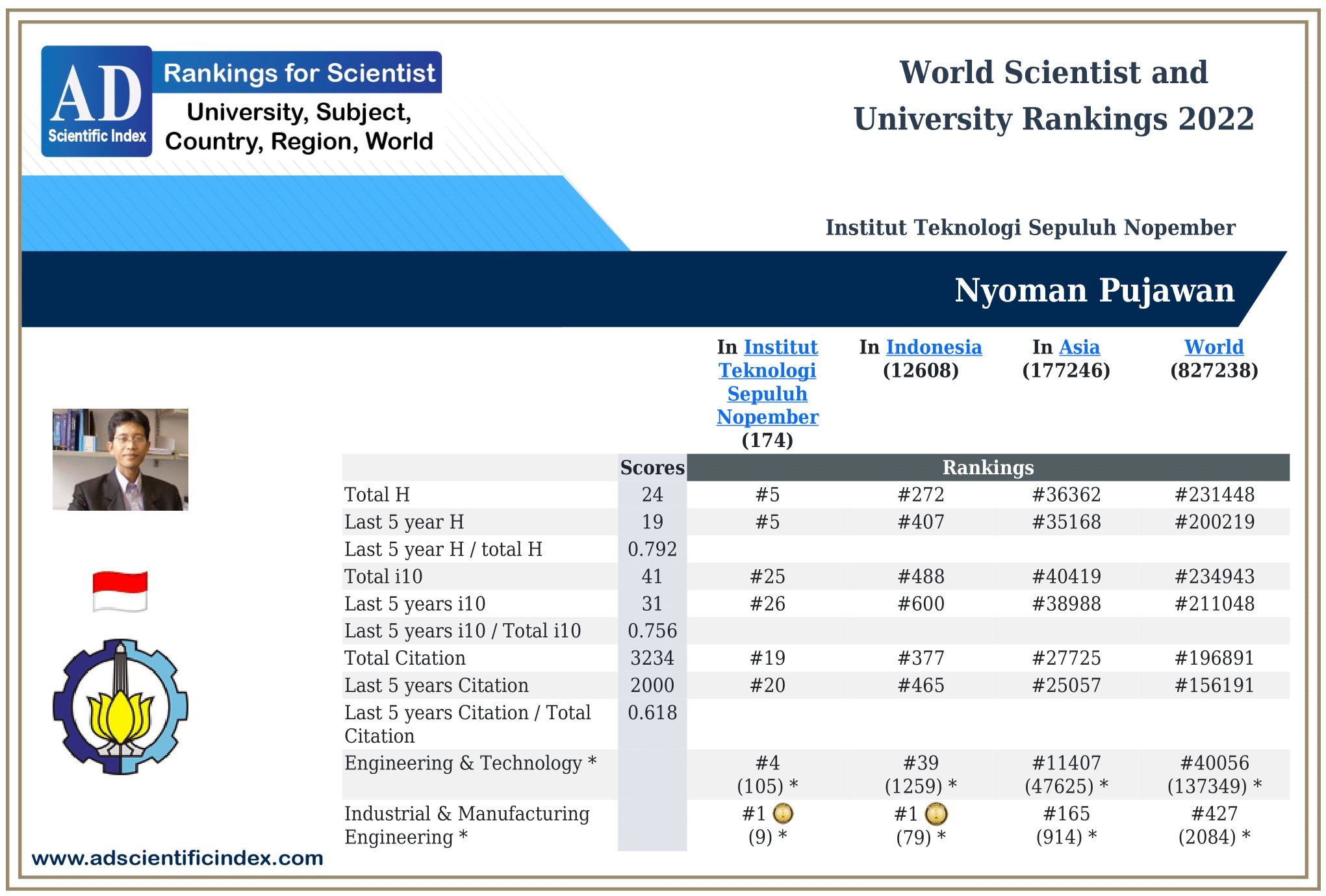Select the Engineering & Technology row label
The width and height of the screenshot is (1326, 896).
tap(470, 763)
